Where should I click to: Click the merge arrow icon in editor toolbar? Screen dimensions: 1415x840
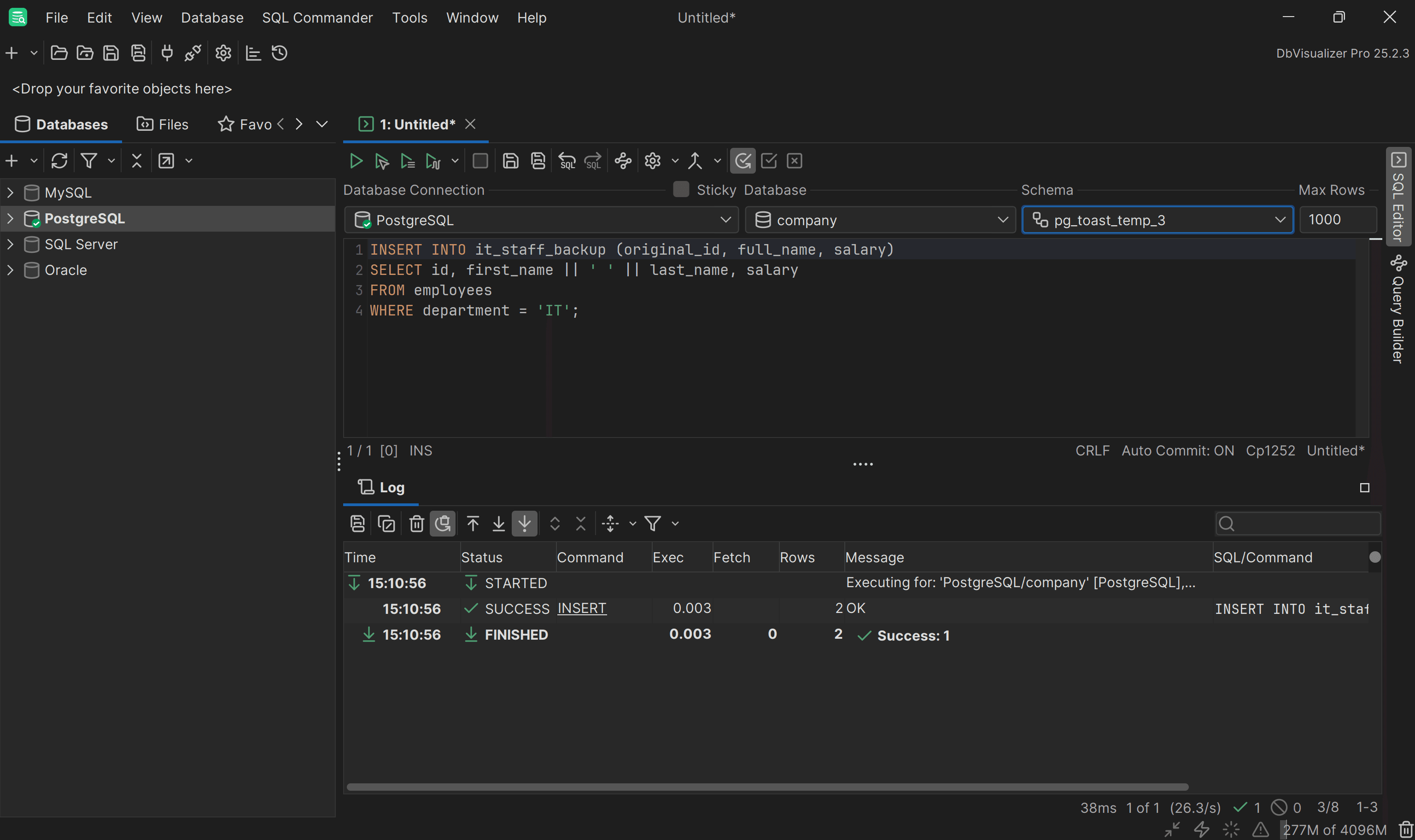[x=695, y=161]
